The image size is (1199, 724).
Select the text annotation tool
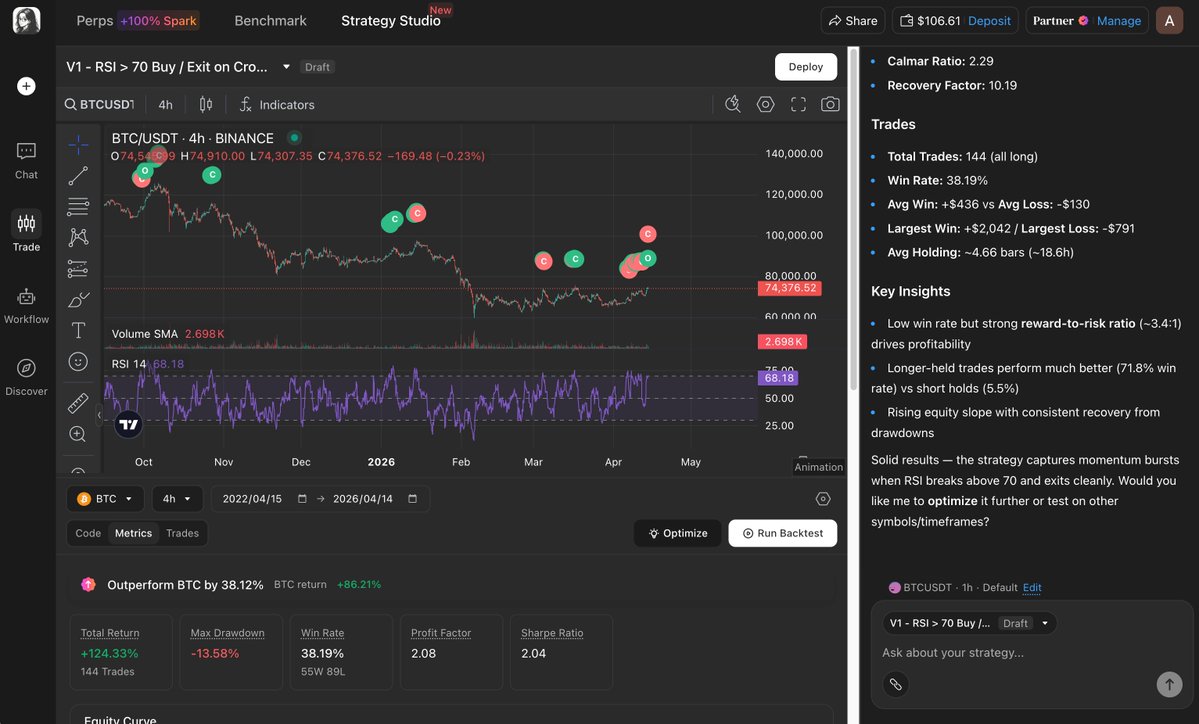(x=78, y=330)
